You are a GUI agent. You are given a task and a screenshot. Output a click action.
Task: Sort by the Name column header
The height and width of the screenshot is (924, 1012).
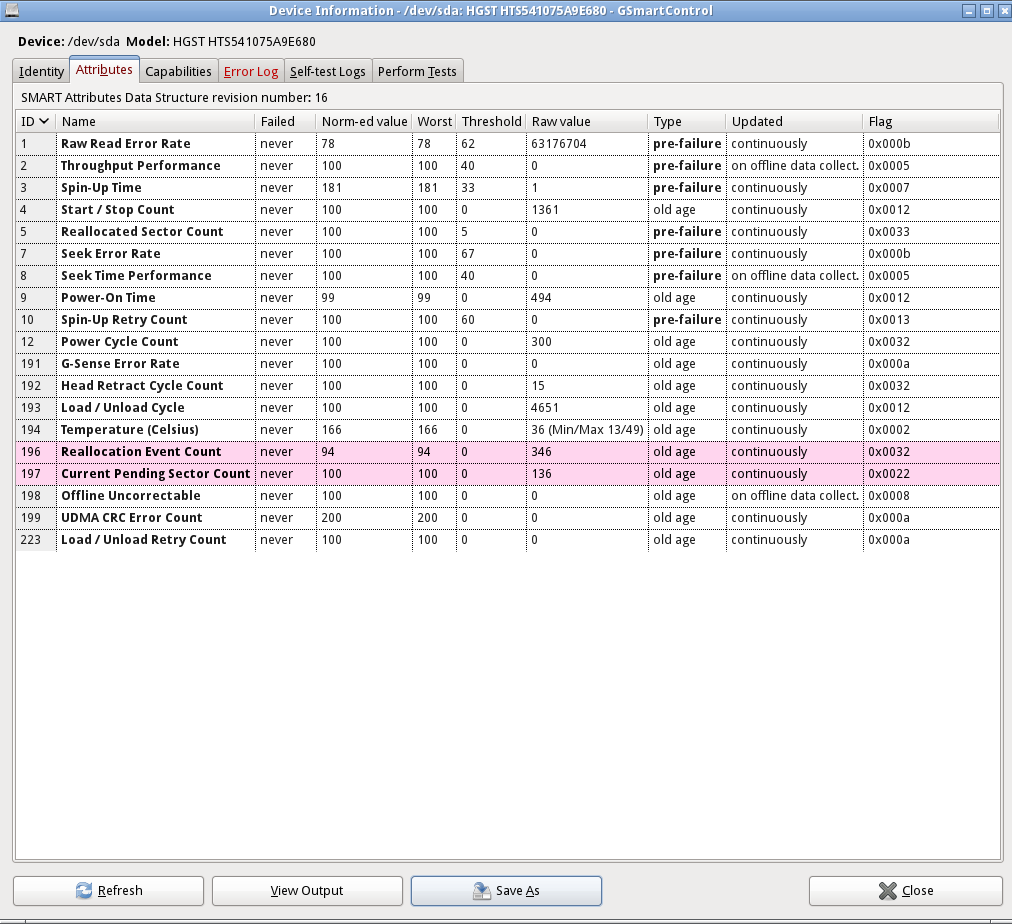coord(156,121)
